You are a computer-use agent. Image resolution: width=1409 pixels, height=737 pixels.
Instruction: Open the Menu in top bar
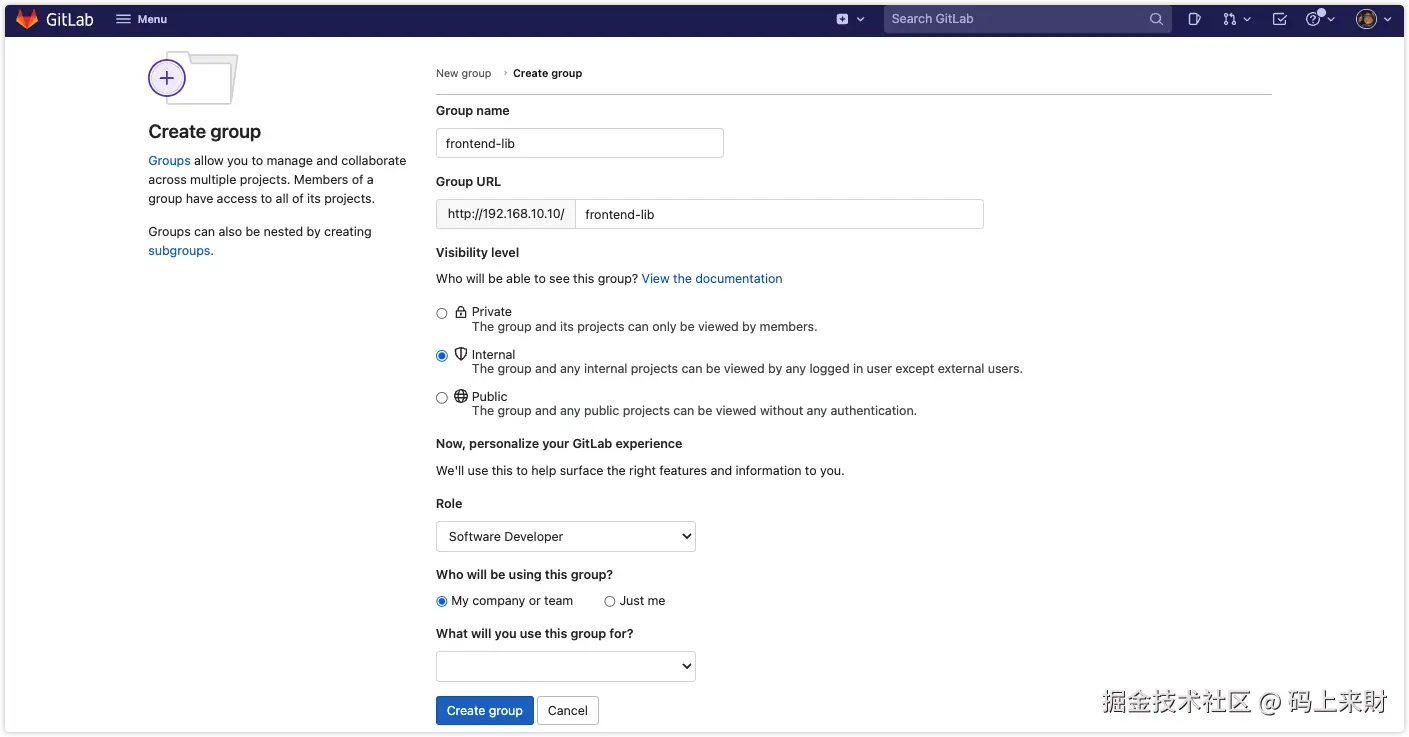141,19
